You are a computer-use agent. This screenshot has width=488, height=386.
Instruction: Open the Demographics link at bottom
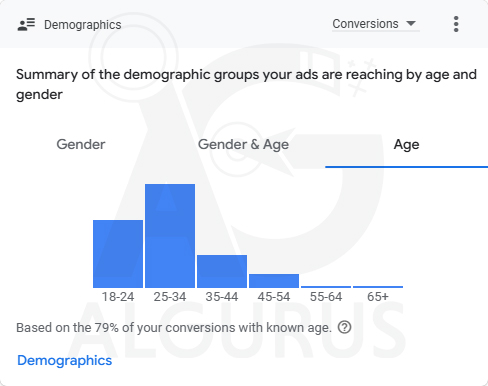pyautogui.click(x=65, y=360)
